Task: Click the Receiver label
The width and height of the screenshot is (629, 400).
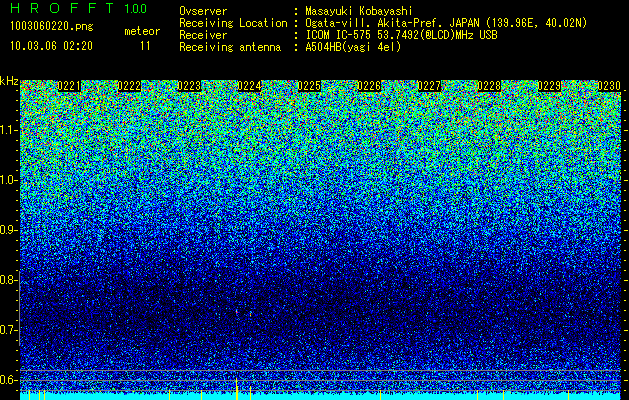Action: pos(203,35)
